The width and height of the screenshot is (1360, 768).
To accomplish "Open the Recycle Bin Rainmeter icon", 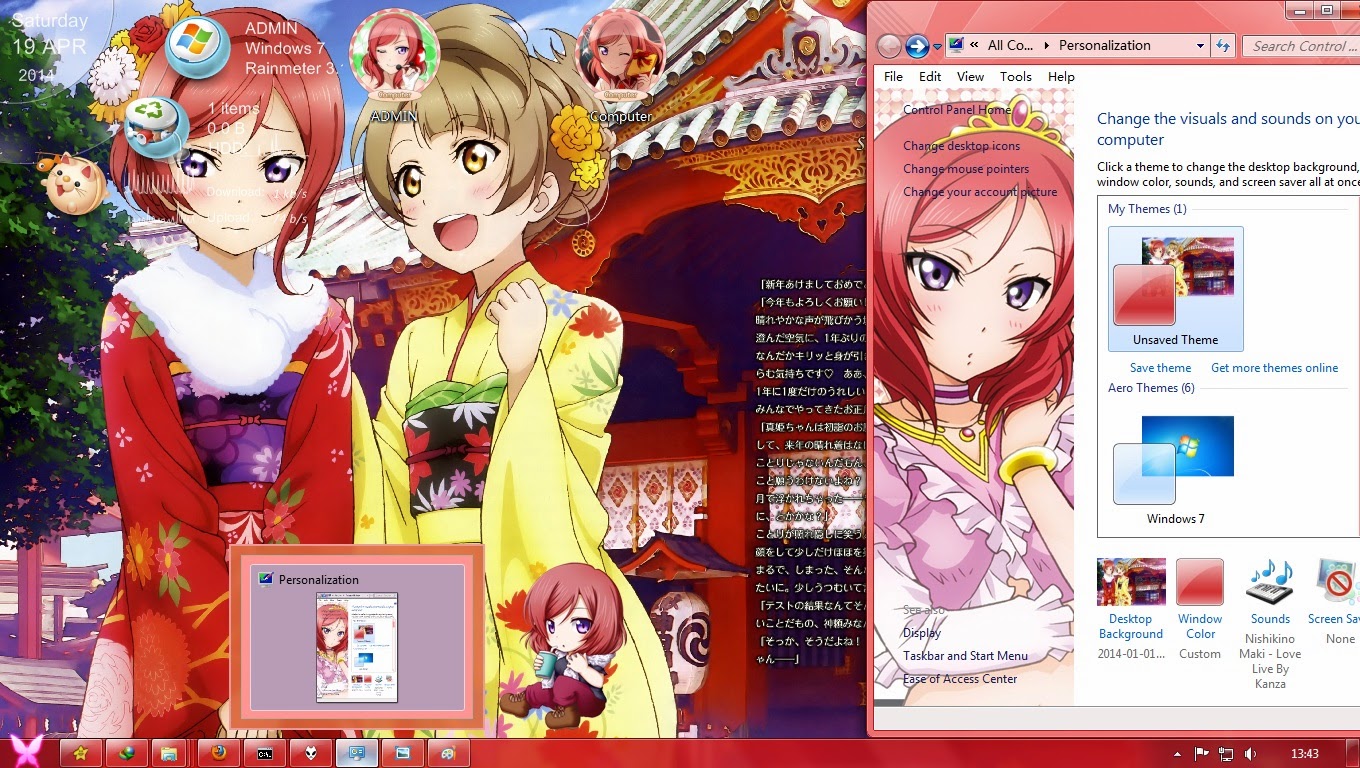I will [x=157, y=125].
